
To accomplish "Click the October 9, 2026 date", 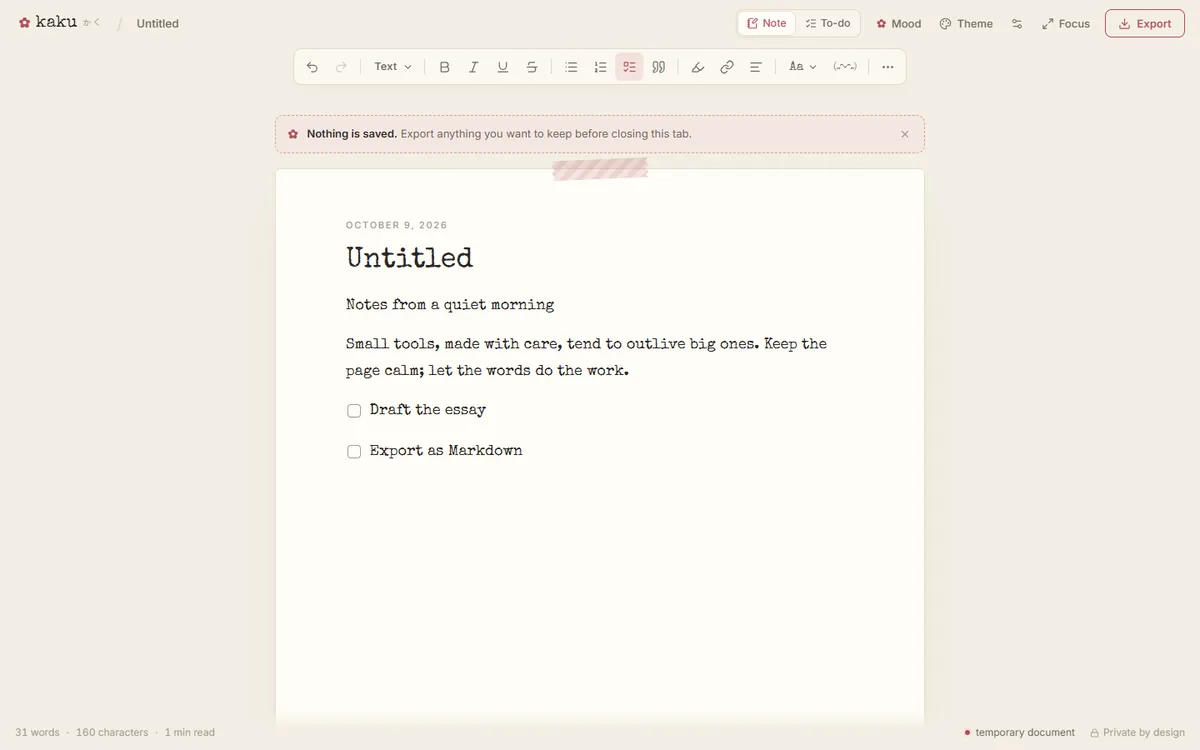I will tap(397, 225).
